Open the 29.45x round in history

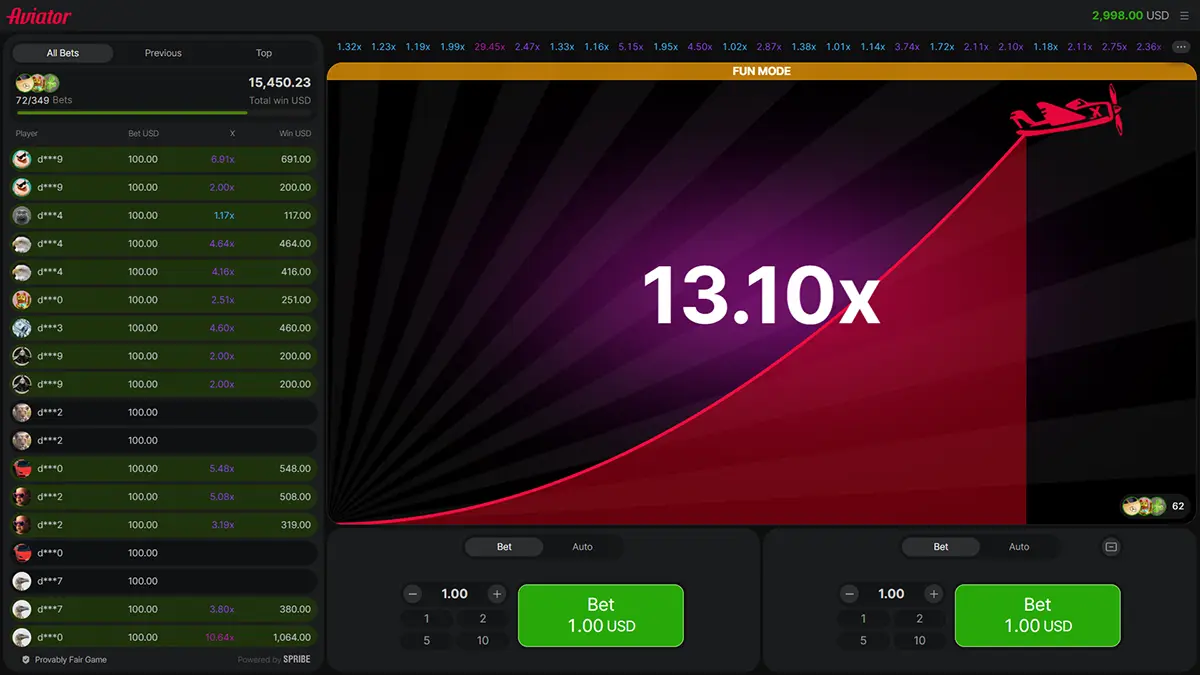[x=489, y=47]
